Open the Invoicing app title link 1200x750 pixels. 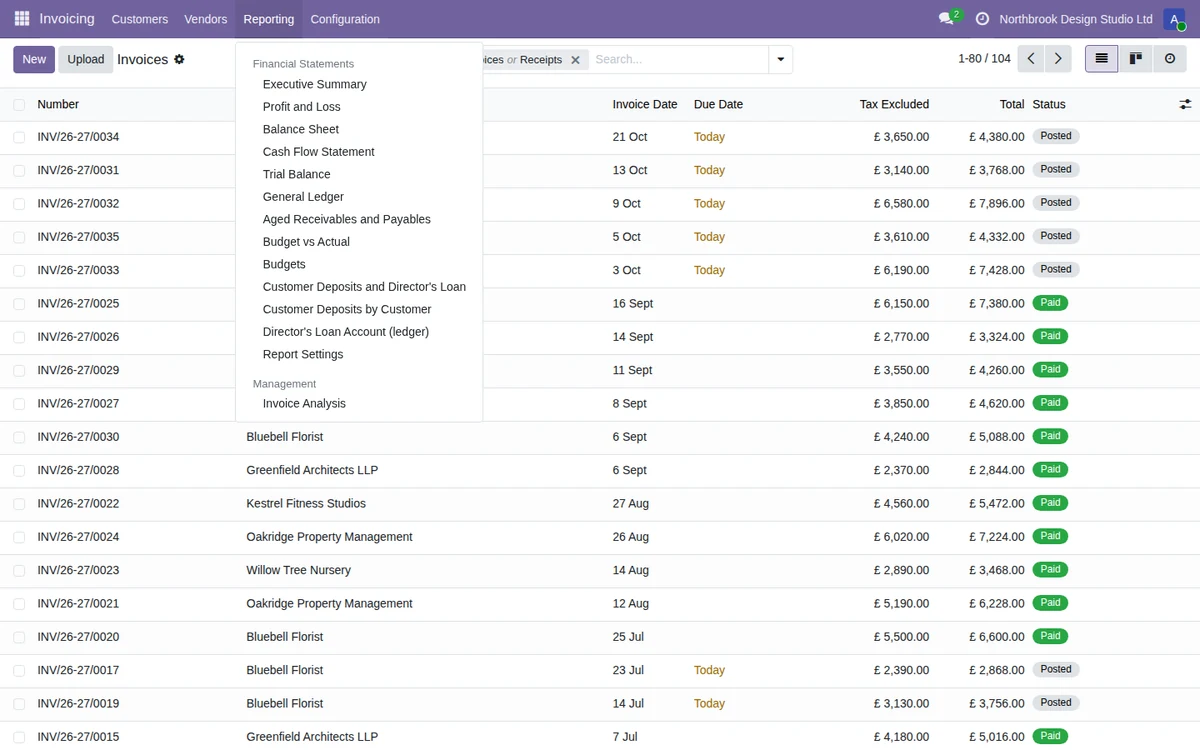click(x=67, y=19)
